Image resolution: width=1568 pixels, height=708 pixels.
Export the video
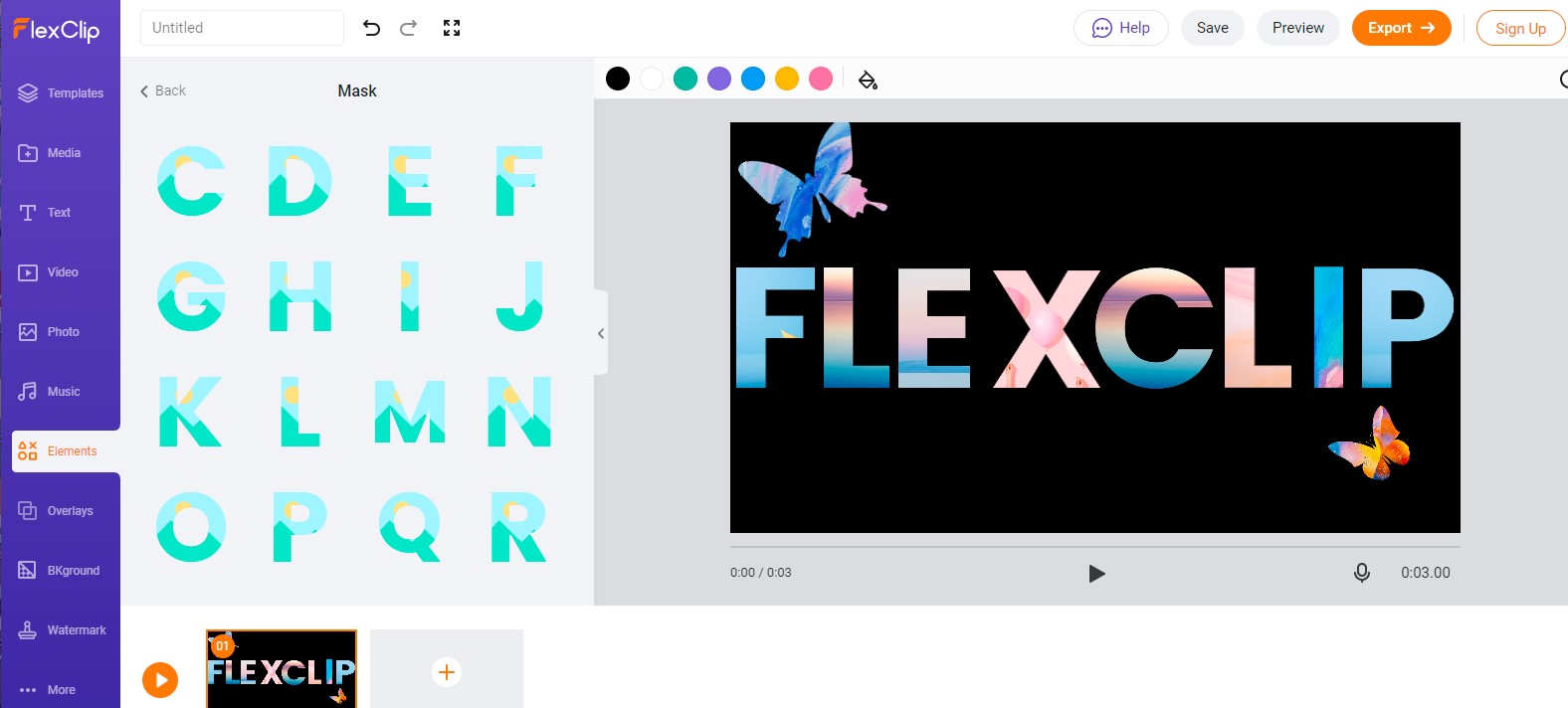click(x=1401, y=28)
